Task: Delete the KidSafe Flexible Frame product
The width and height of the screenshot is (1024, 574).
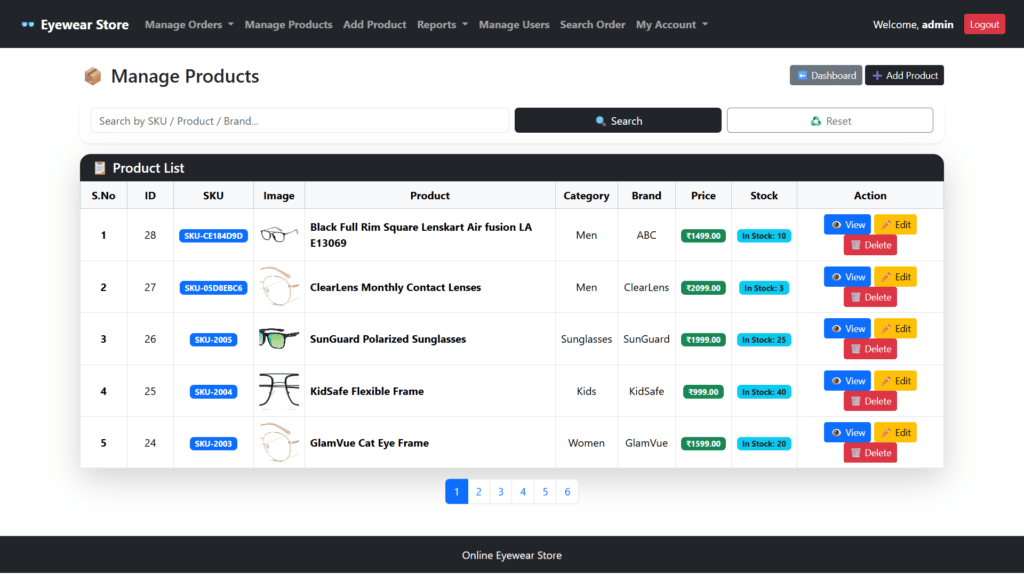Action: [x=870, y=401]
